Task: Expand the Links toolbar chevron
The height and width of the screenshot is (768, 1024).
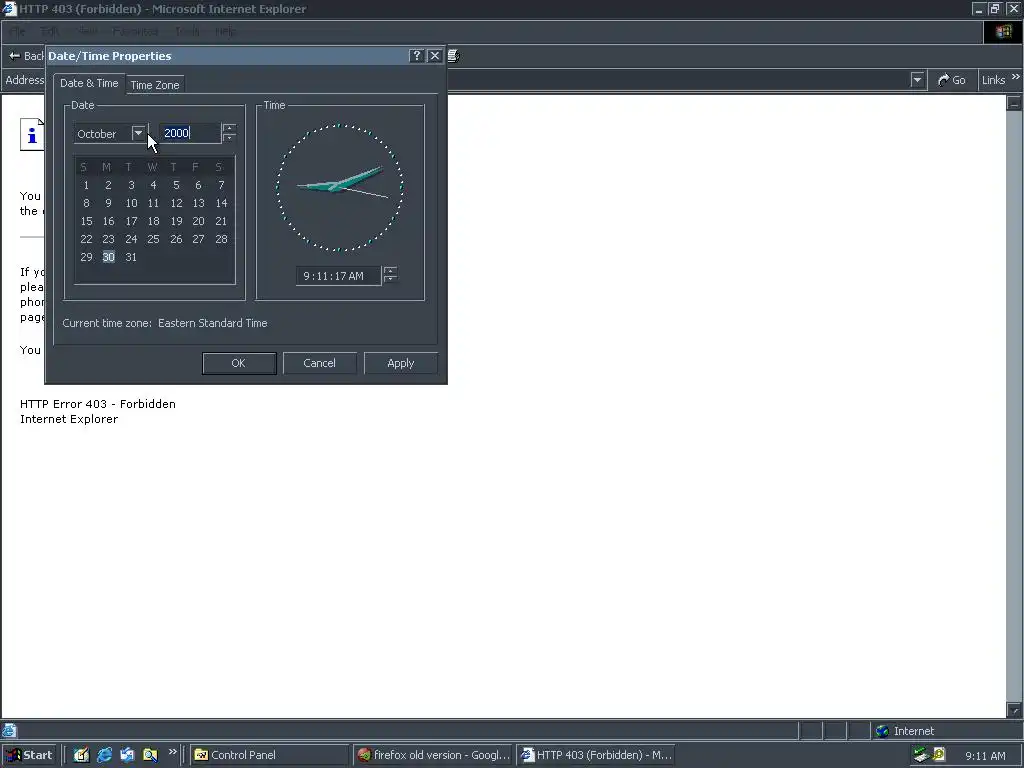Action: coord(1016,77)
